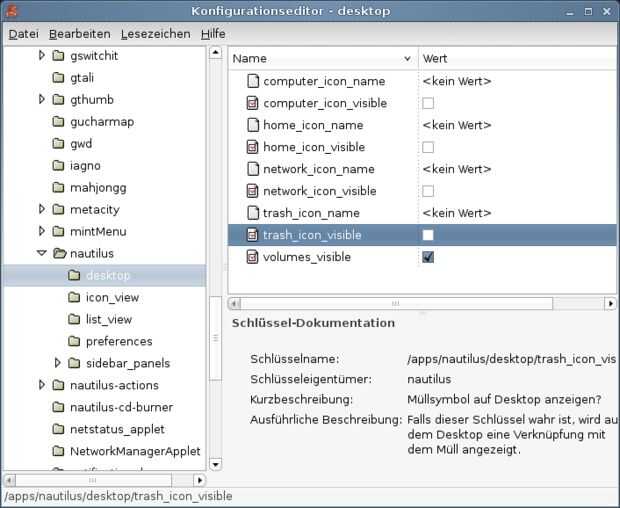
Task: Click the nautilus-cd-burner folder icon
Action: click(59, 407)
